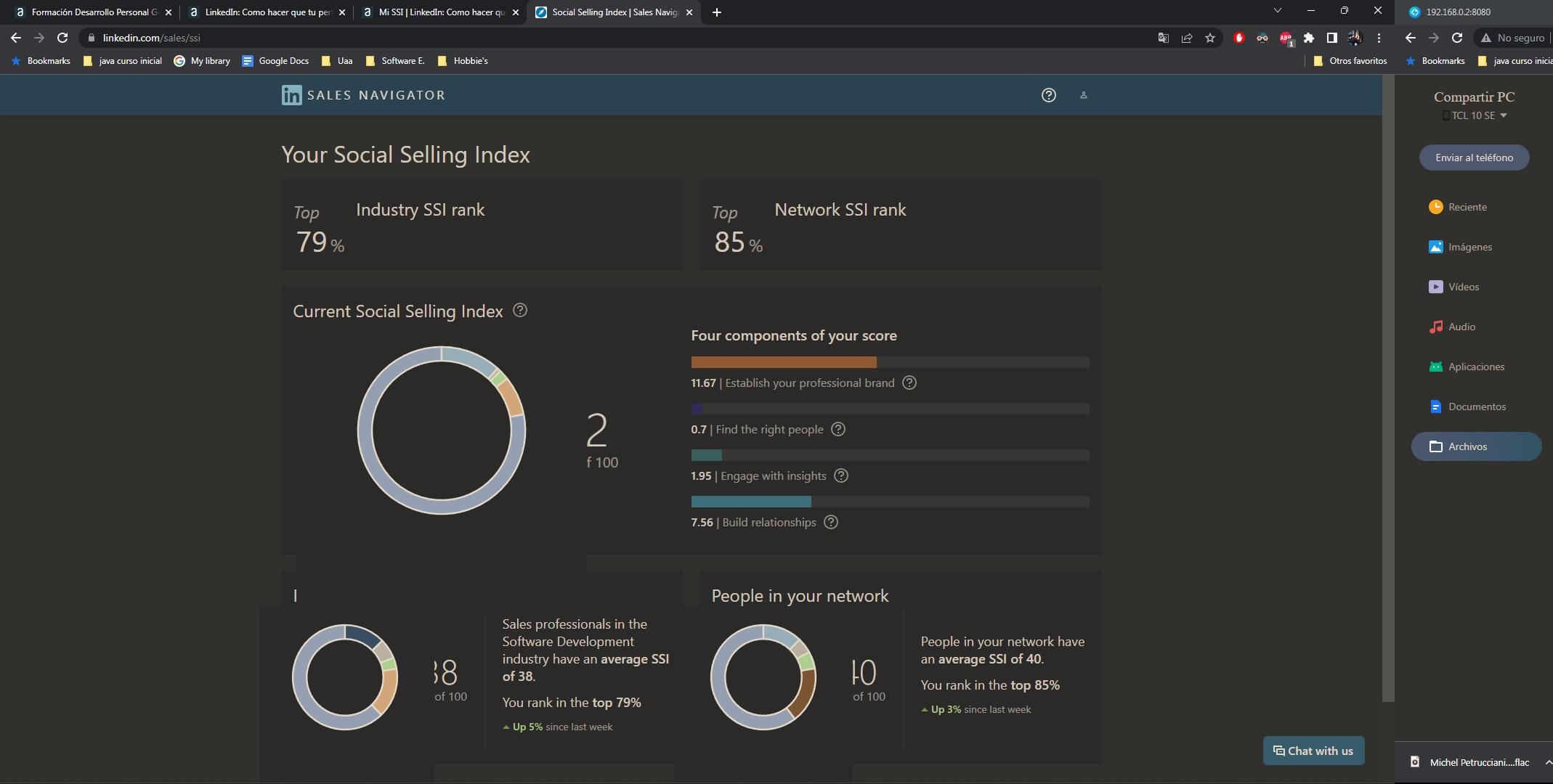
Task: Open the extension with glasses face icon
Action: [1262, 38]
